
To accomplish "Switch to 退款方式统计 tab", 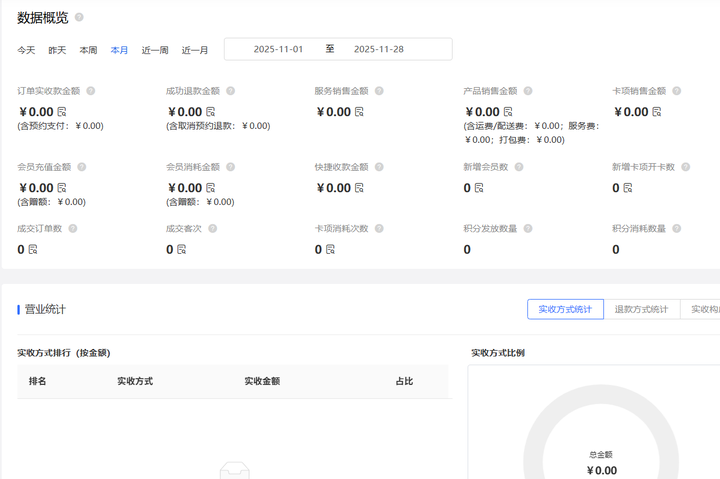I will point(641,310).
